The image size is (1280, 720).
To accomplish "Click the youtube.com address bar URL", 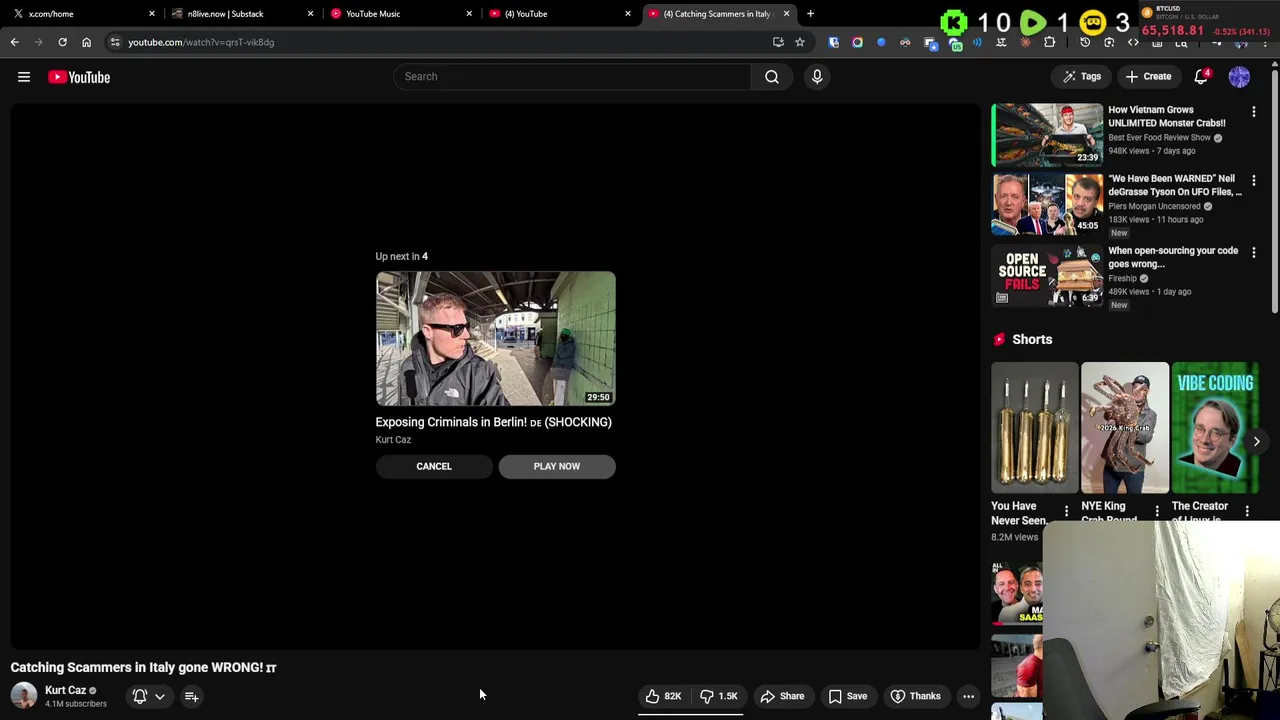I will pyautogui.click(x=201, y=42).
